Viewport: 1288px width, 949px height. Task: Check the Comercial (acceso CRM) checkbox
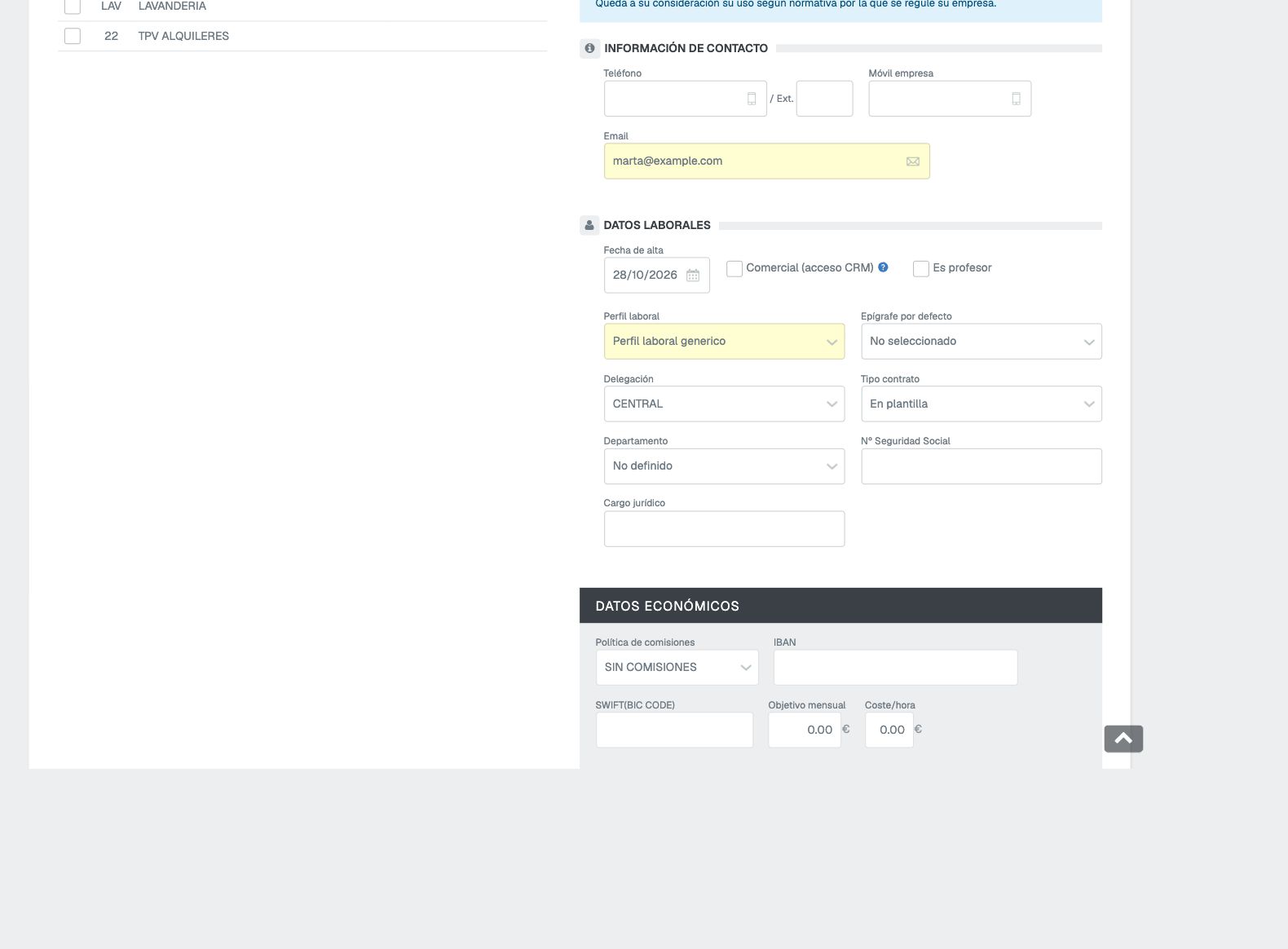click(734, 268)
